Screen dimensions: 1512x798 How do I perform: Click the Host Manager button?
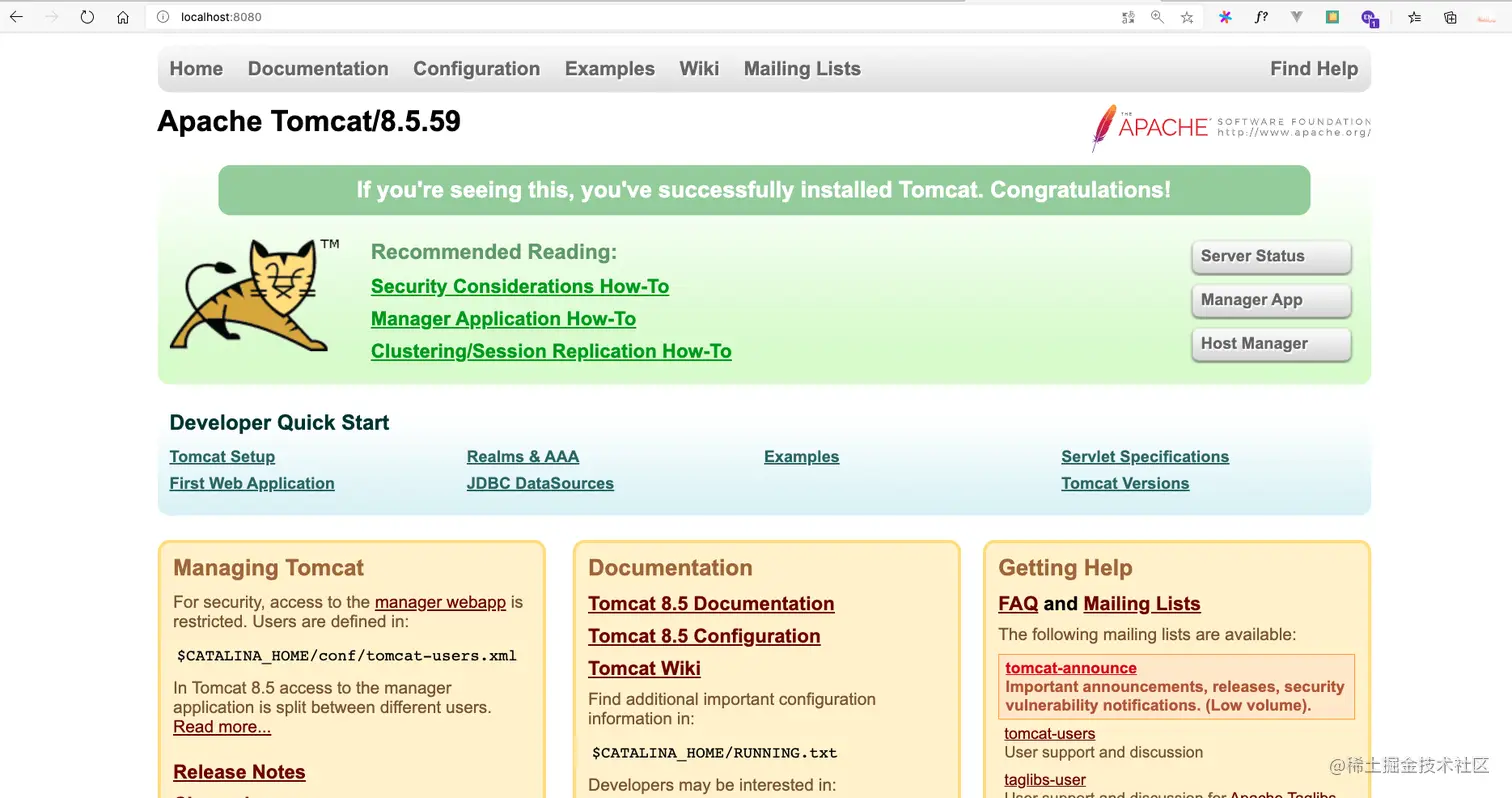click(x=1271, y=343)
